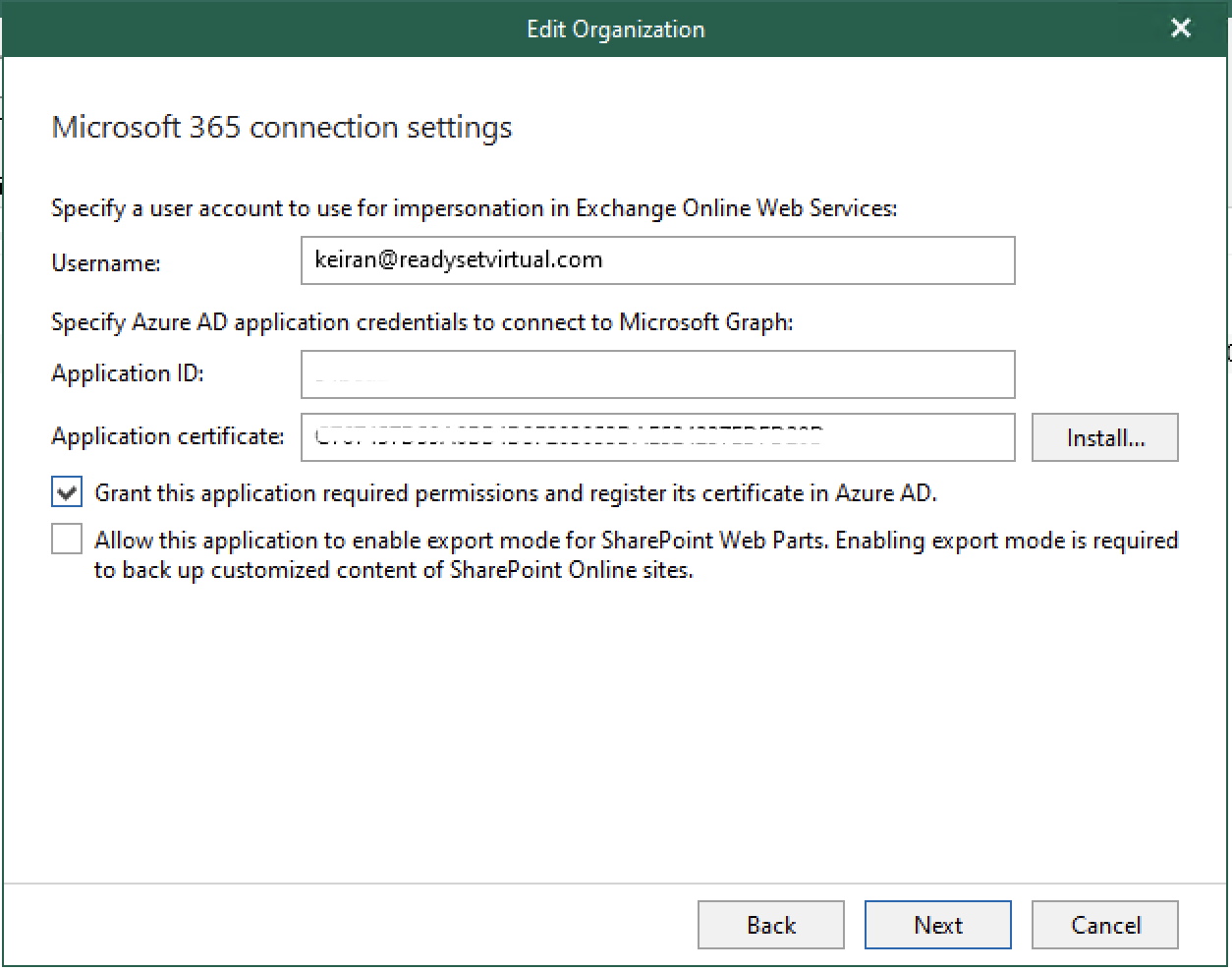Image resolution: width=1232 pixels, height=971 pixels.
Task: Click the Username input field
Action: [657, 260]
